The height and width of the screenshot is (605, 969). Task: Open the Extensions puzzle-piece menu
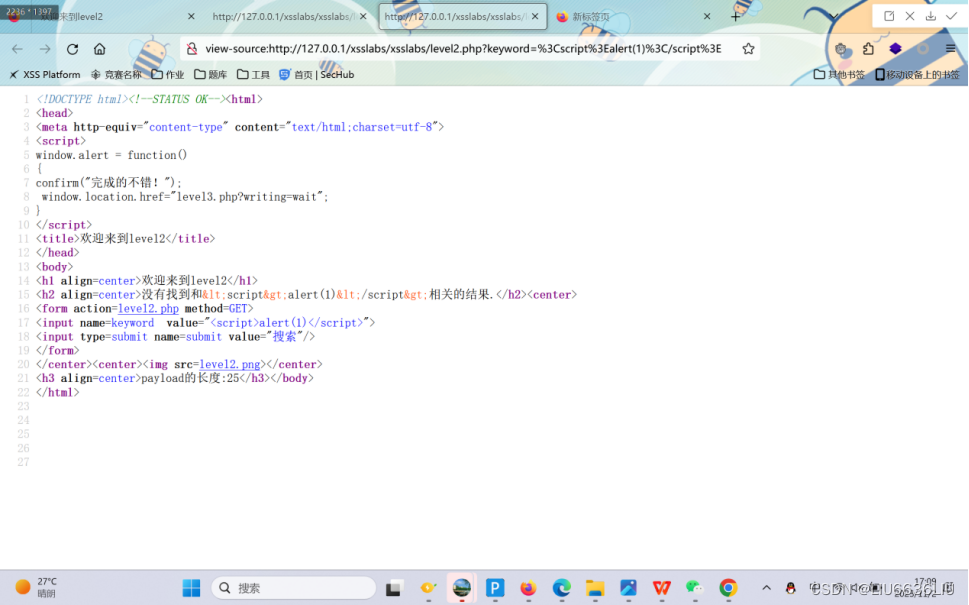tap(868, 49)
